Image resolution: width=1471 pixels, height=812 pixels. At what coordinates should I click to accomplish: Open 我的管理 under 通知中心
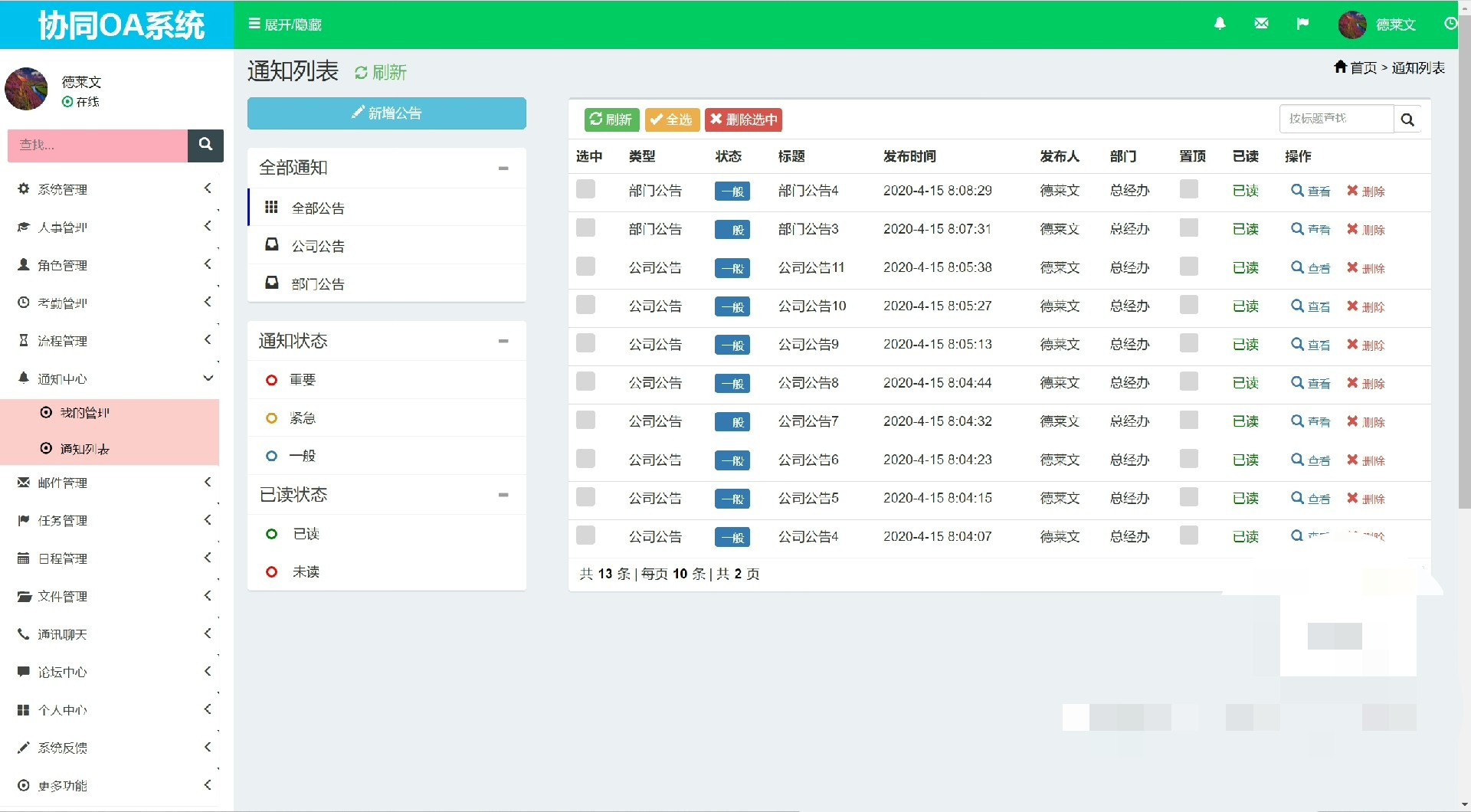click(x=84, y=413)
